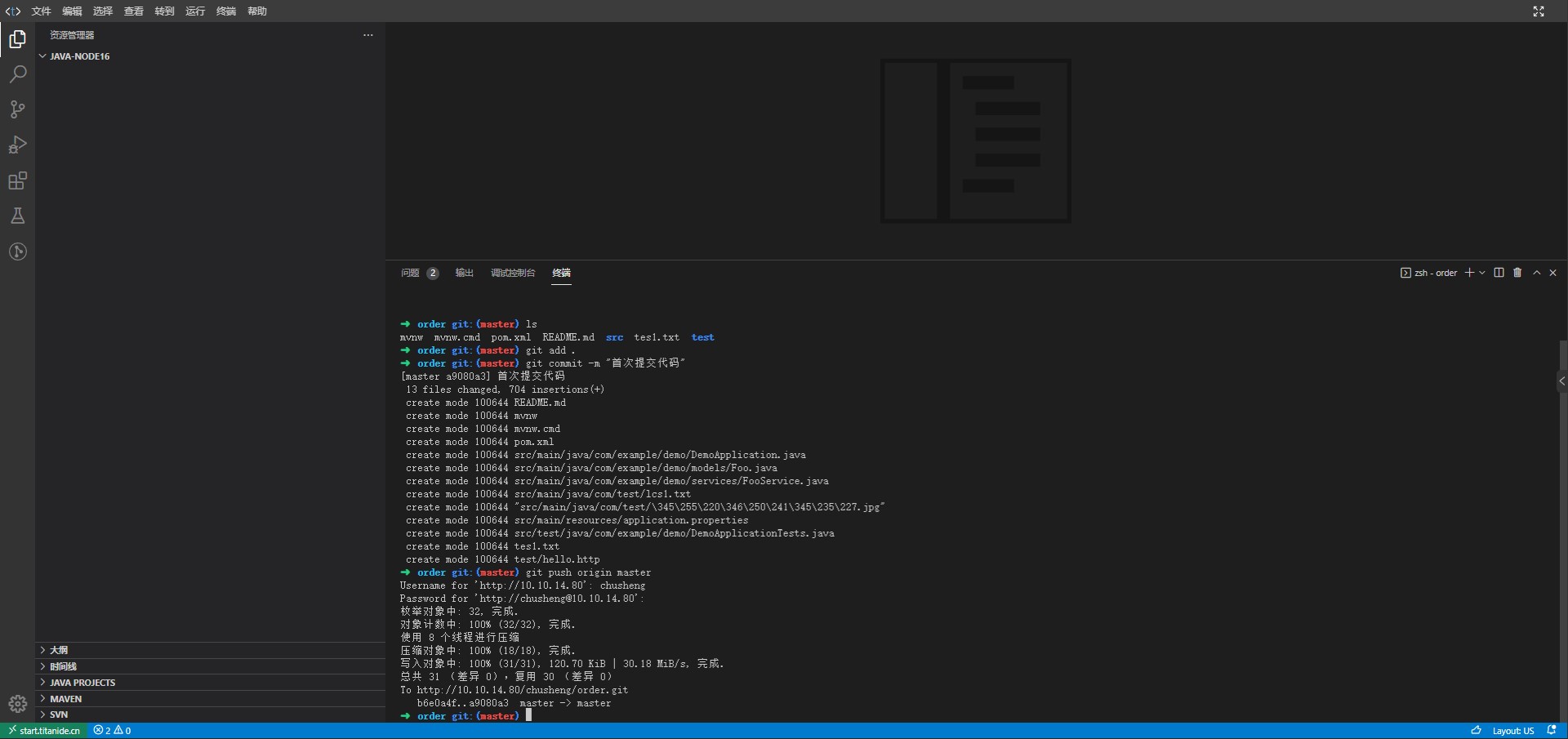The height and width of the screenshot is (739, 1568).
Task: Click the side collapse arrow at right edge
Action: (1561, 381)
